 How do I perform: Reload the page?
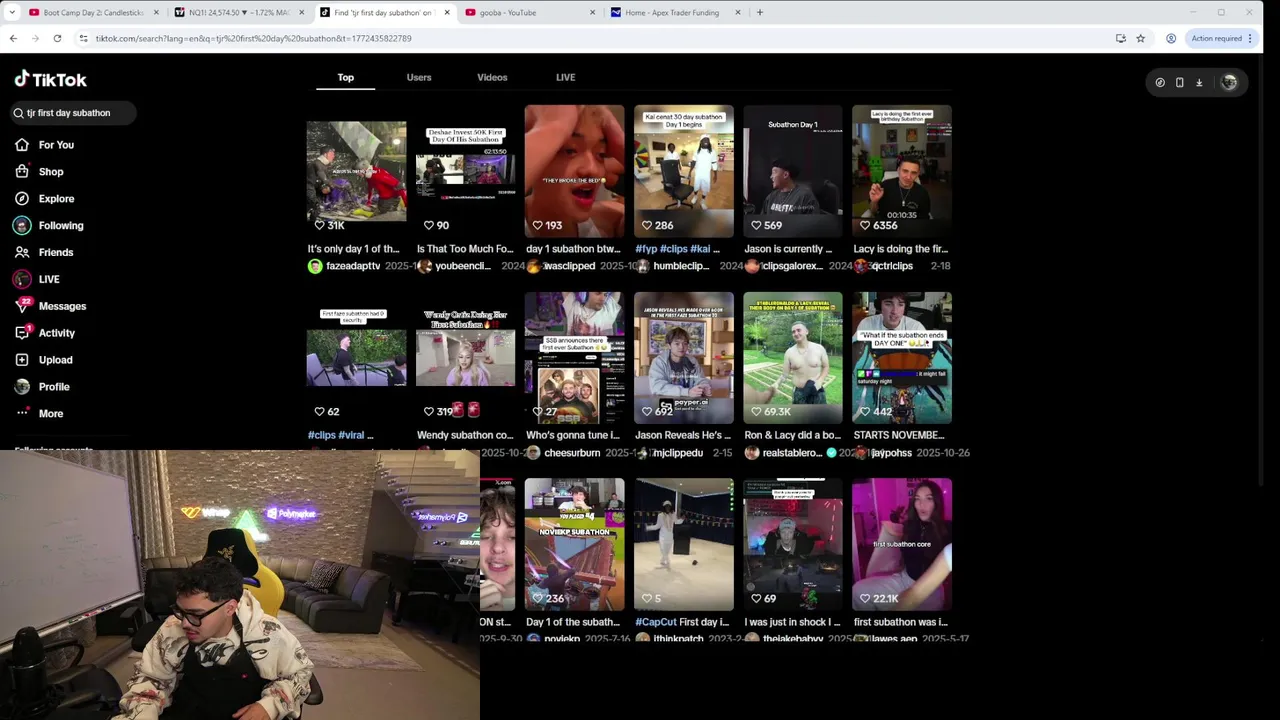(x=57, y=38)
